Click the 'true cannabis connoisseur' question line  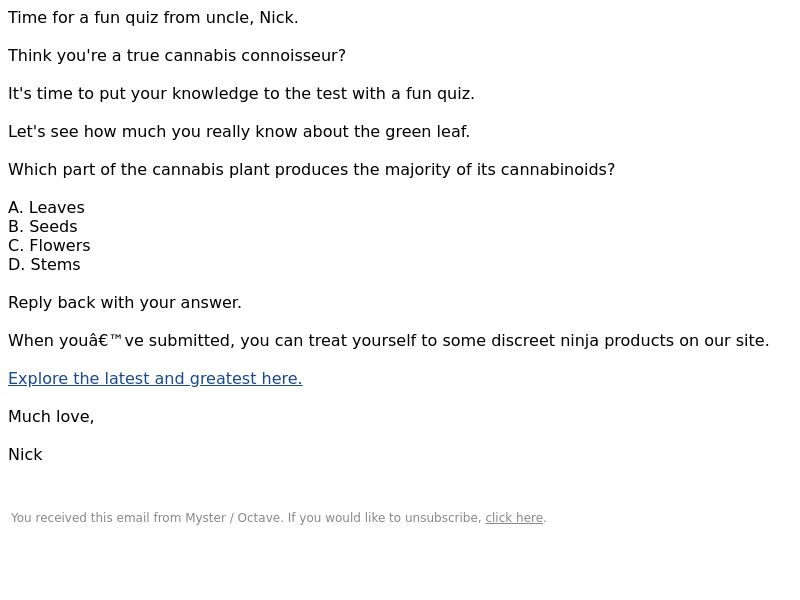coord(177,56)
